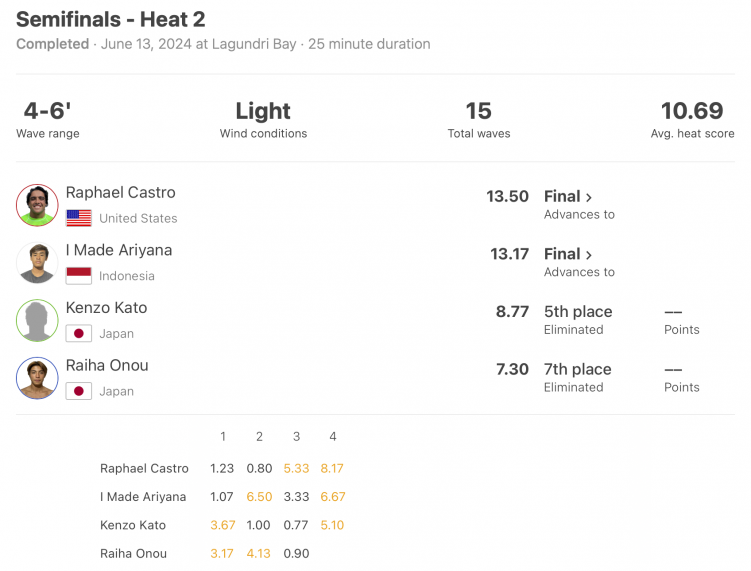Select Raphael Castro's 8.17 wave score

(x=332, y=468)
